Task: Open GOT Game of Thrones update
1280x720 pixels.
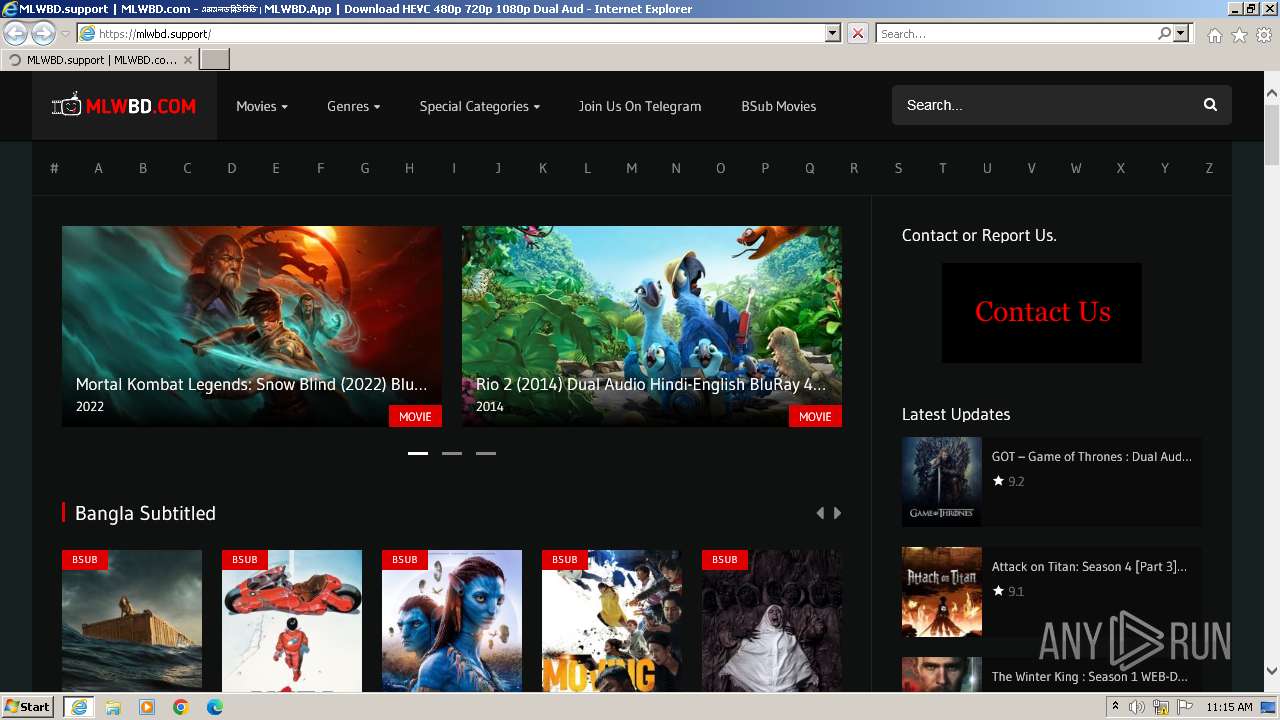Action: pyautogui.click(x=1092, y=456)
